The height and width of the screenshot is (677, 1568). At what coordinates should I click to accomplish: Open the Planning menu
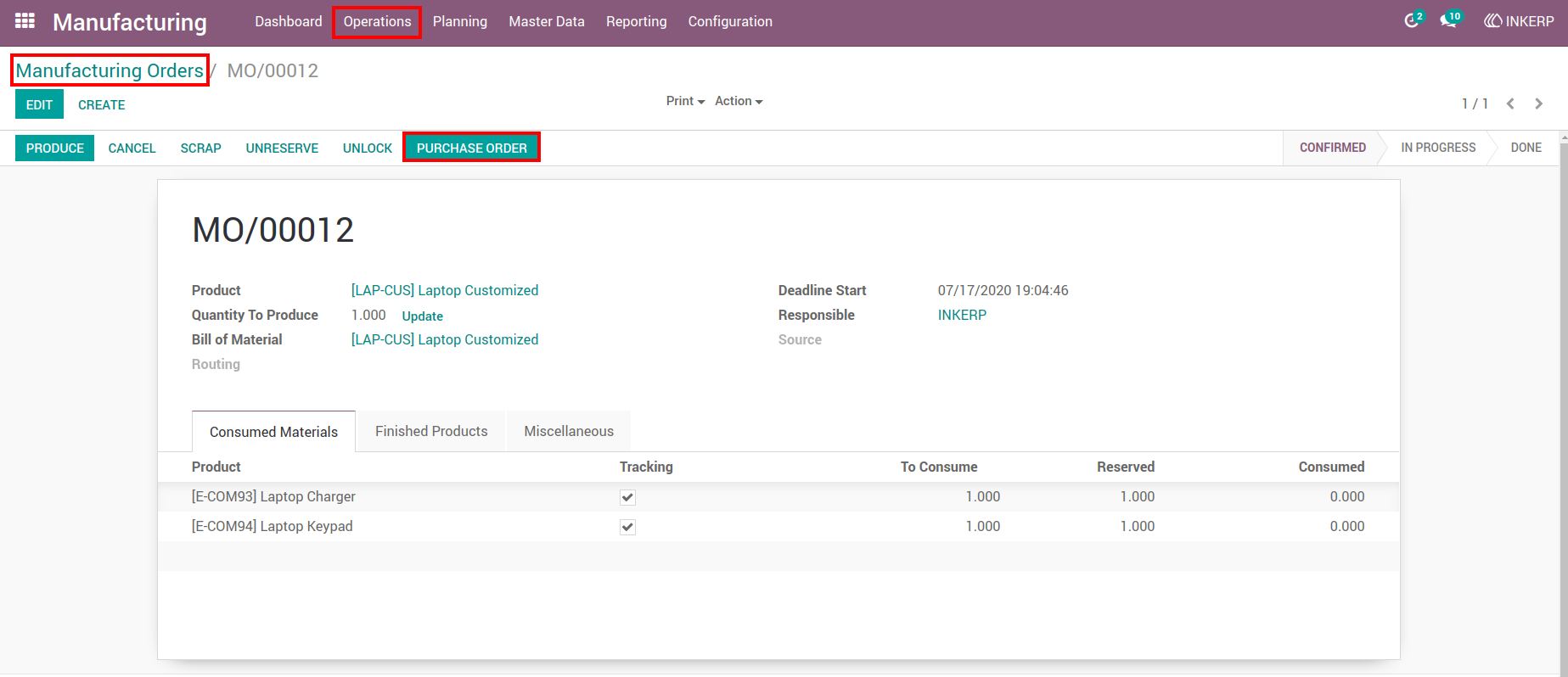pos(460,21)
